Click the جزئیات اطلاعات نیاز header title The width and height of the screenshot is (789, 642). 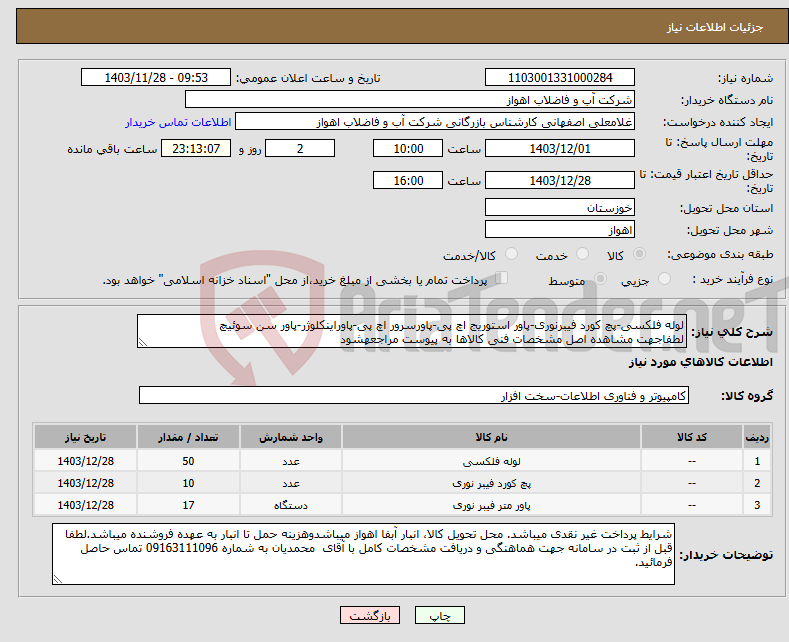[x=715, y=27]
